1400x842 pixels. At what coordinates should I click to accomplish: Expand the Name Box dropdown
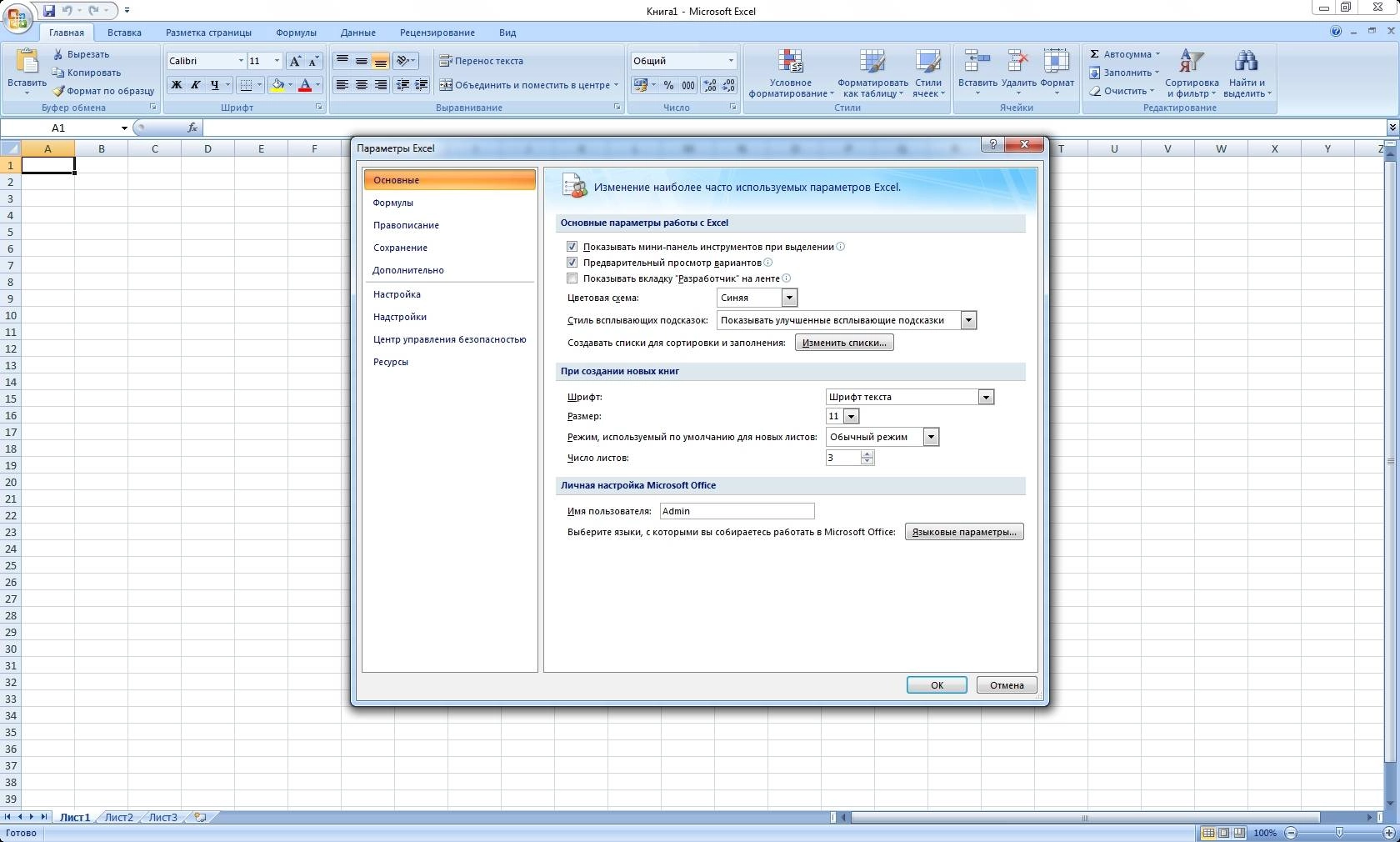point(124,128)
